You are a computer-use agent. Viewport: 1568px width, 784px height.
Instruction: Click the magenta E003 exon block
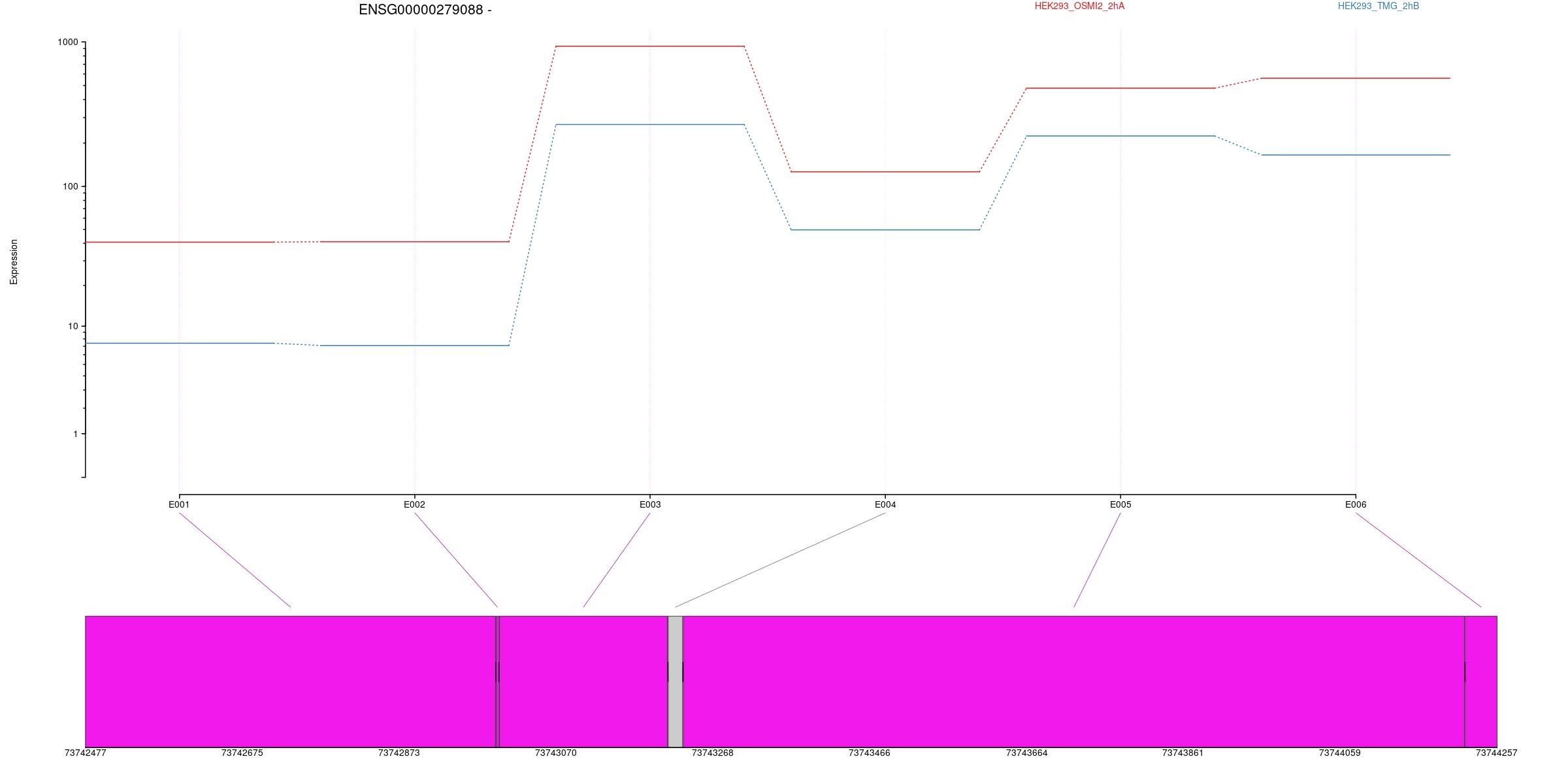583,681
